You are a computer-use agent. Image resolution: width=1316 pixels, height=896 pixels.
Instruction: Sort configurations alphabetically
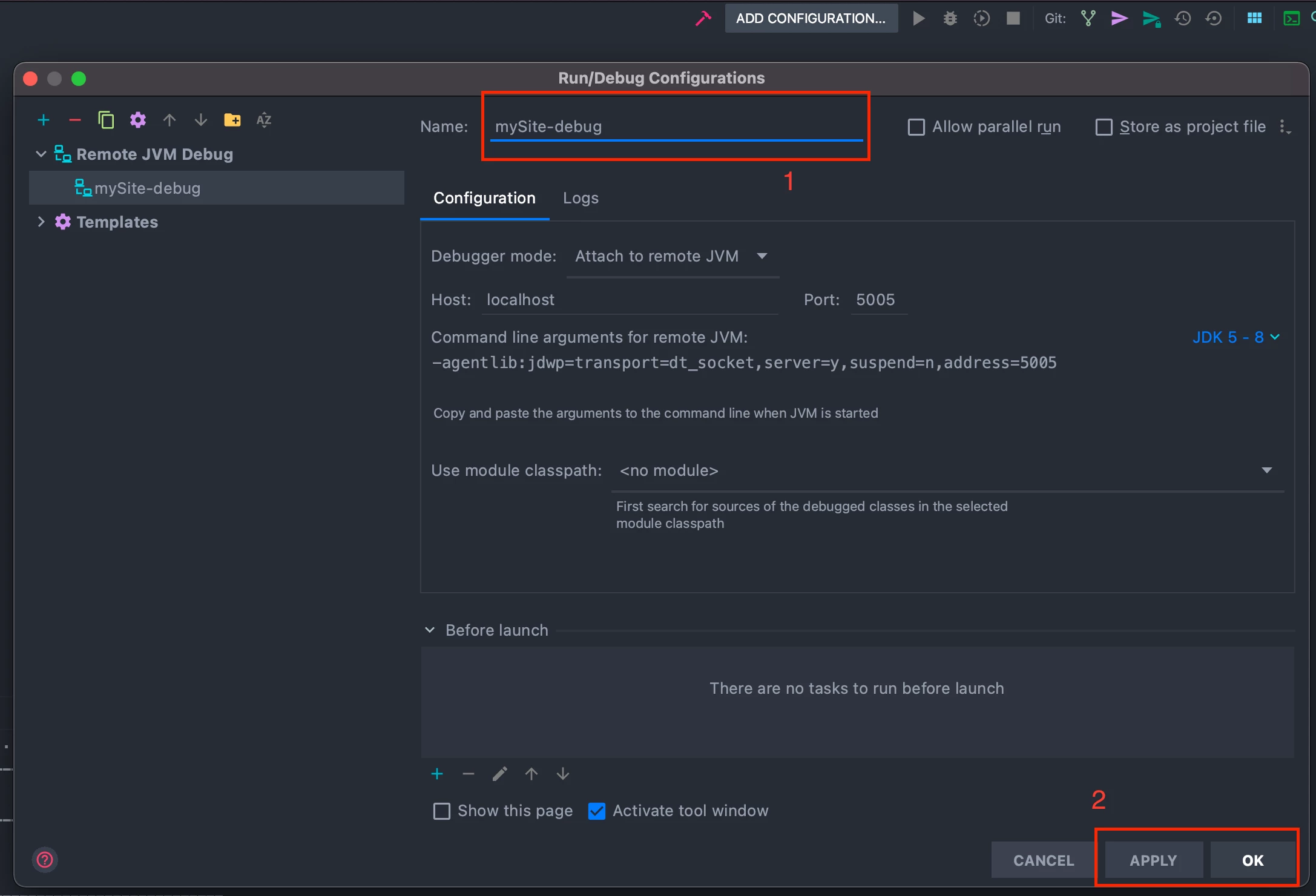tap(264, 120)
